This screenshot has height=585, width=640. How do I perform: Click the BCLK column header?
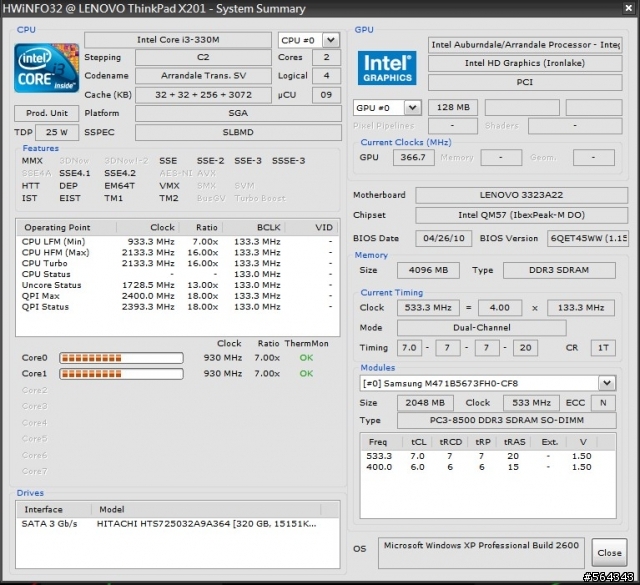[x=254, y=227]
